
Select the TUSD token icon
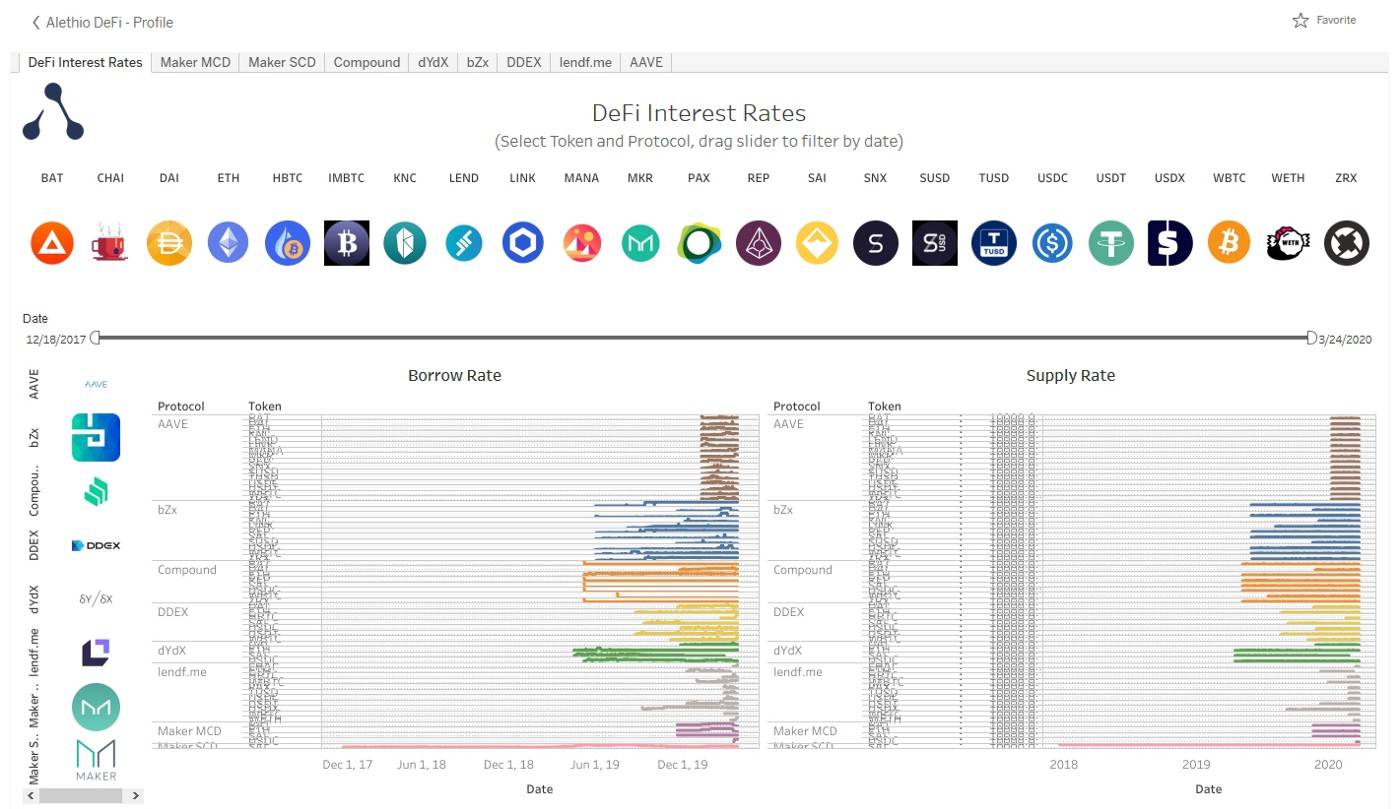994,243
